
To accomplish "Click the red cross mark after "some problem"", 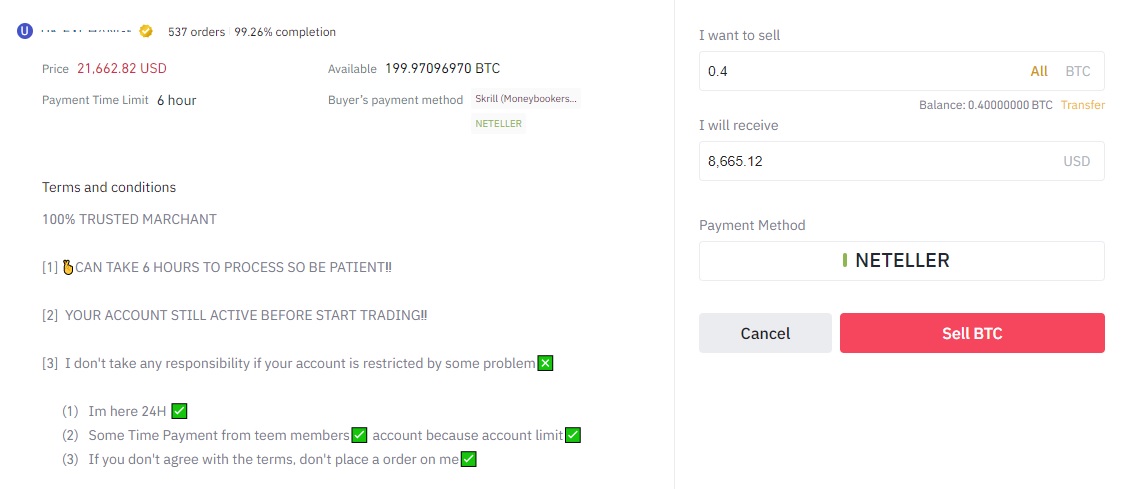I will [545, 363].
